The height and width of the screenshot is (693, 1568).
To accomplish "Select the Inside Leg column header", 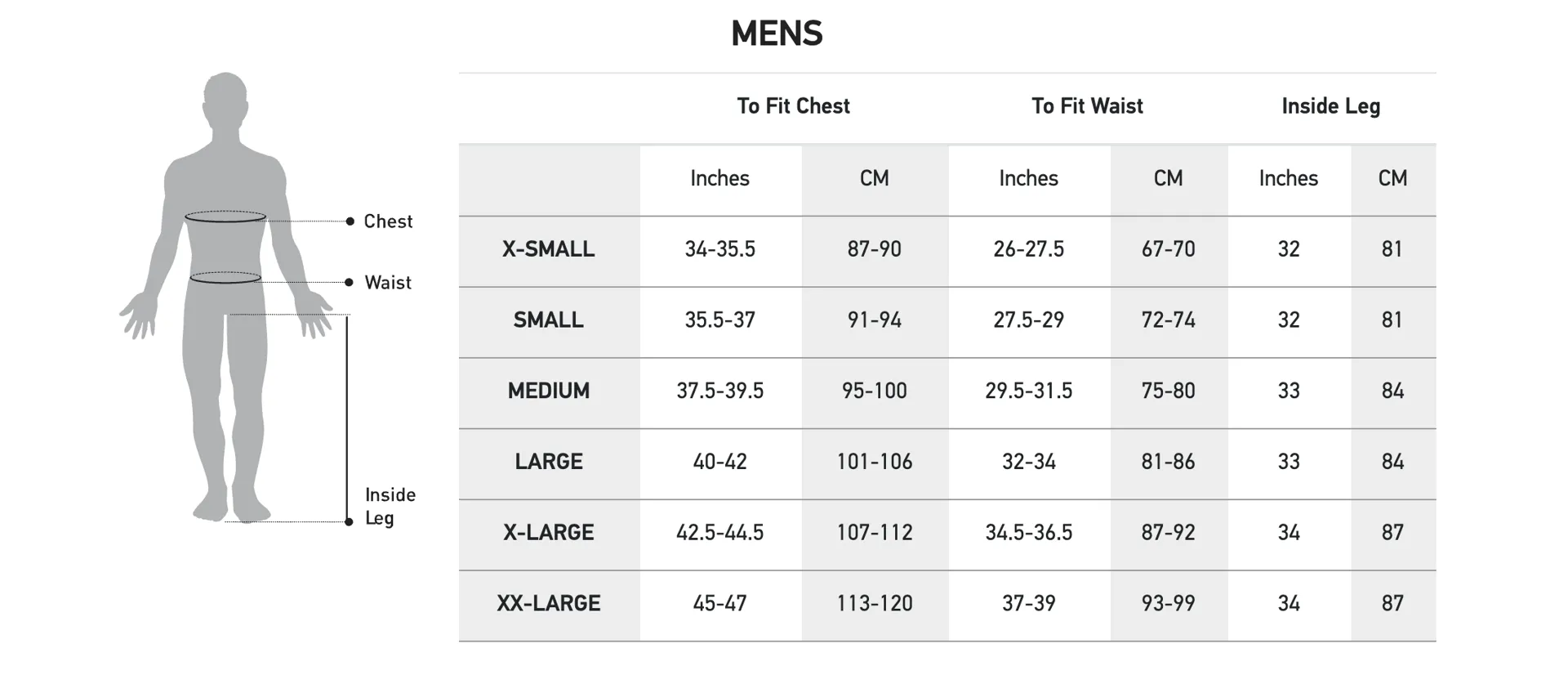I will click(1330, 106).
